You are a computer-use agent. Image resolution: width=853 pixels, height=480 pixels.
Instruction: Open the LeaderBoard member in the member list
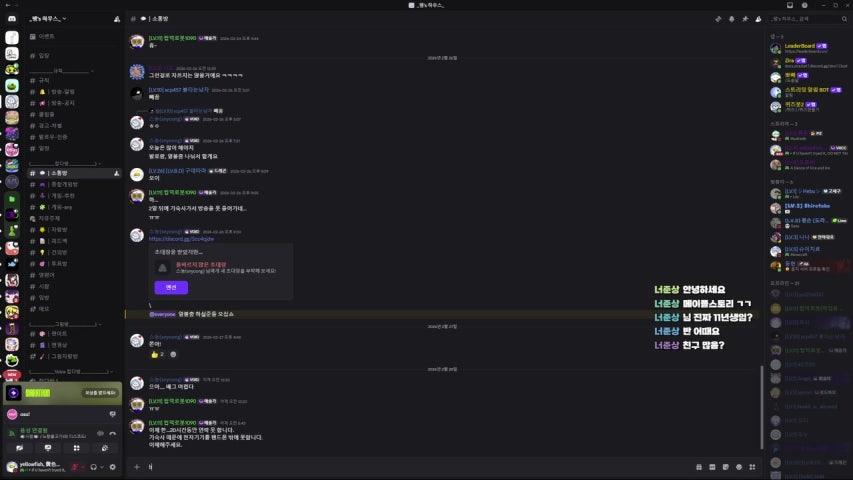pyautogui.click(x=809, y=48)
